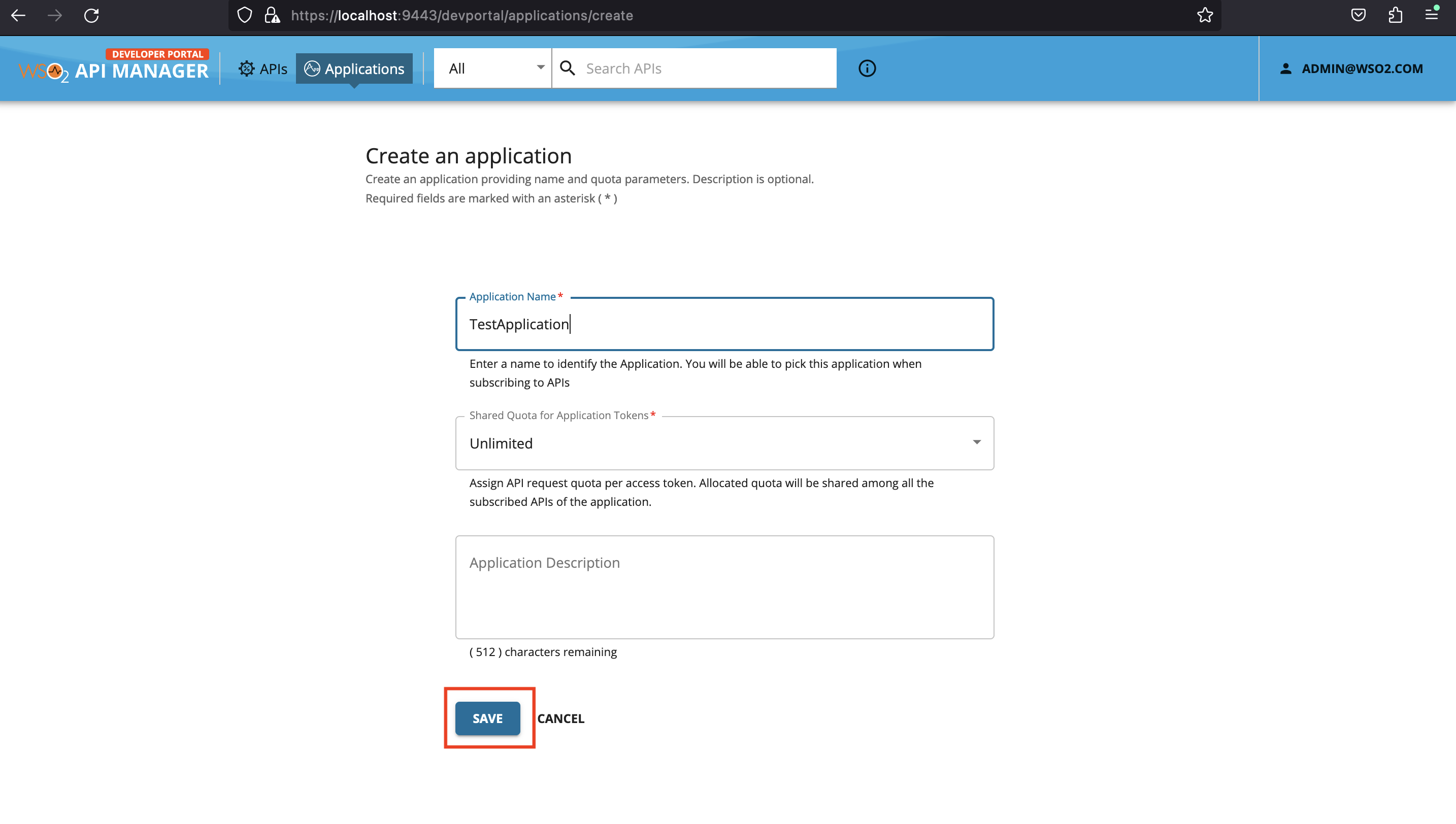Viewport: 1456px width, 824px height.
Task: Select the APIs gear icon in navbar
Action: (x=246, y=68)
